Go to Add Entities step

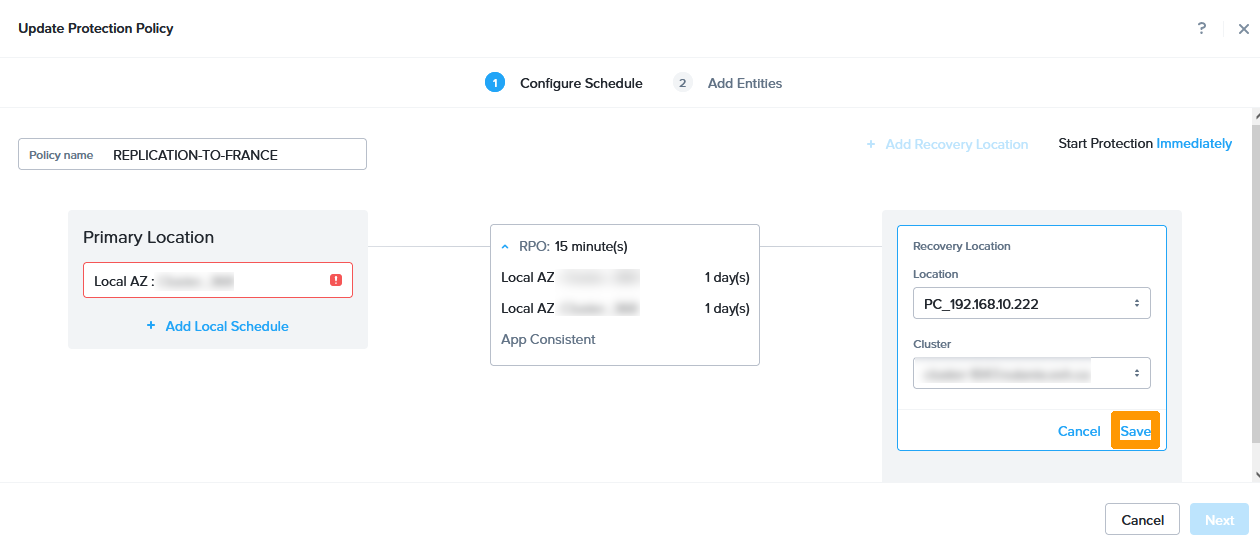pos(745,83)
